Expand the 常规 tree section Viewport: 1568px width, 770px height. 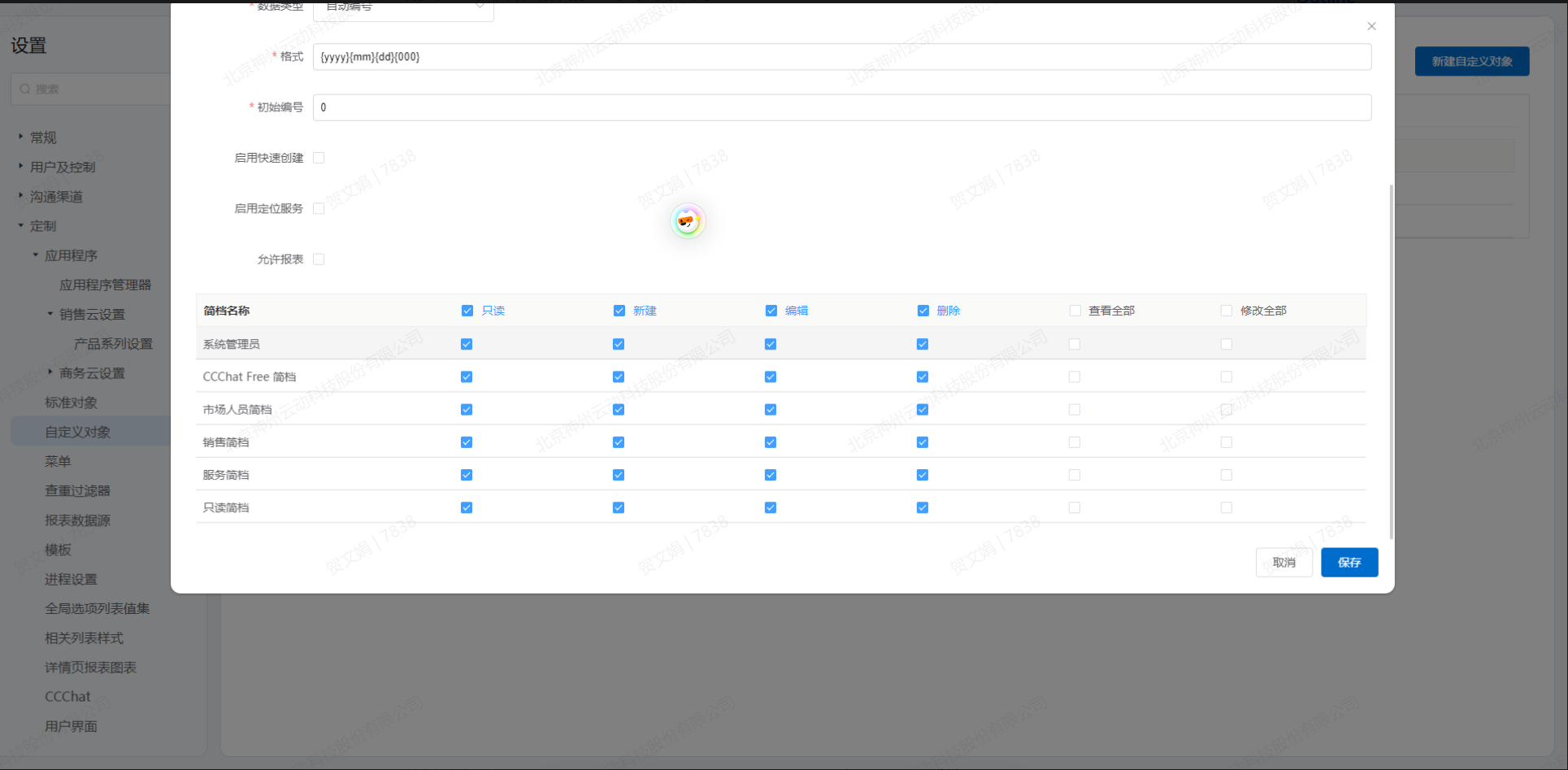pos(21,137)
